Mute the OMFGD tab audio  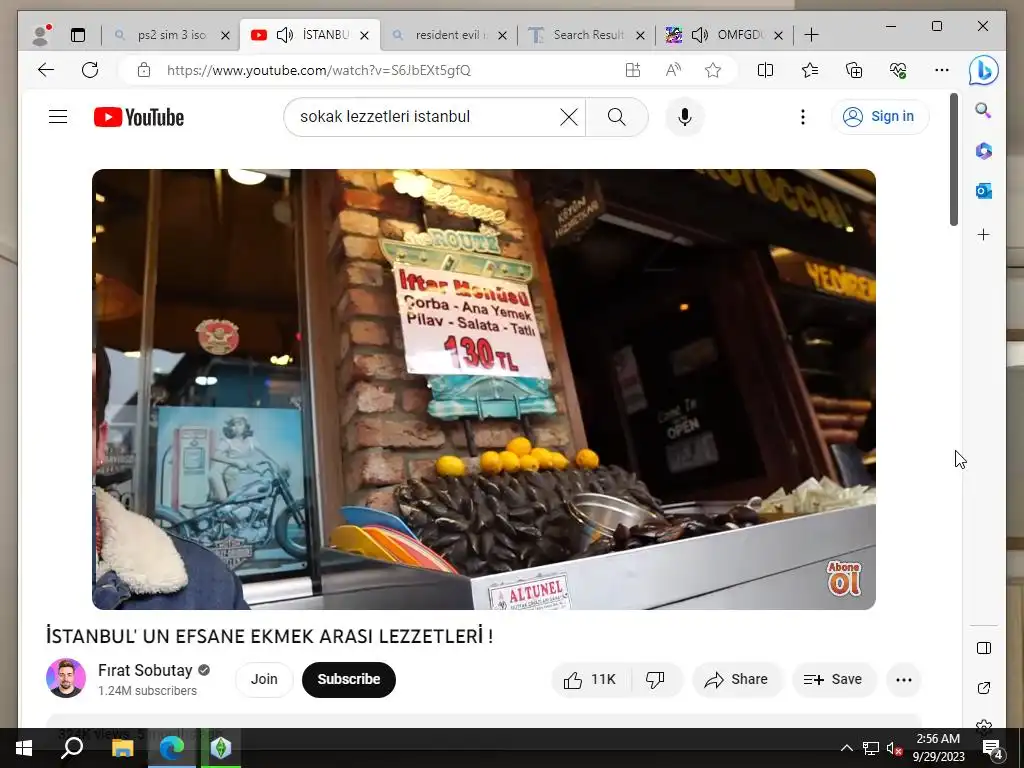699,35
